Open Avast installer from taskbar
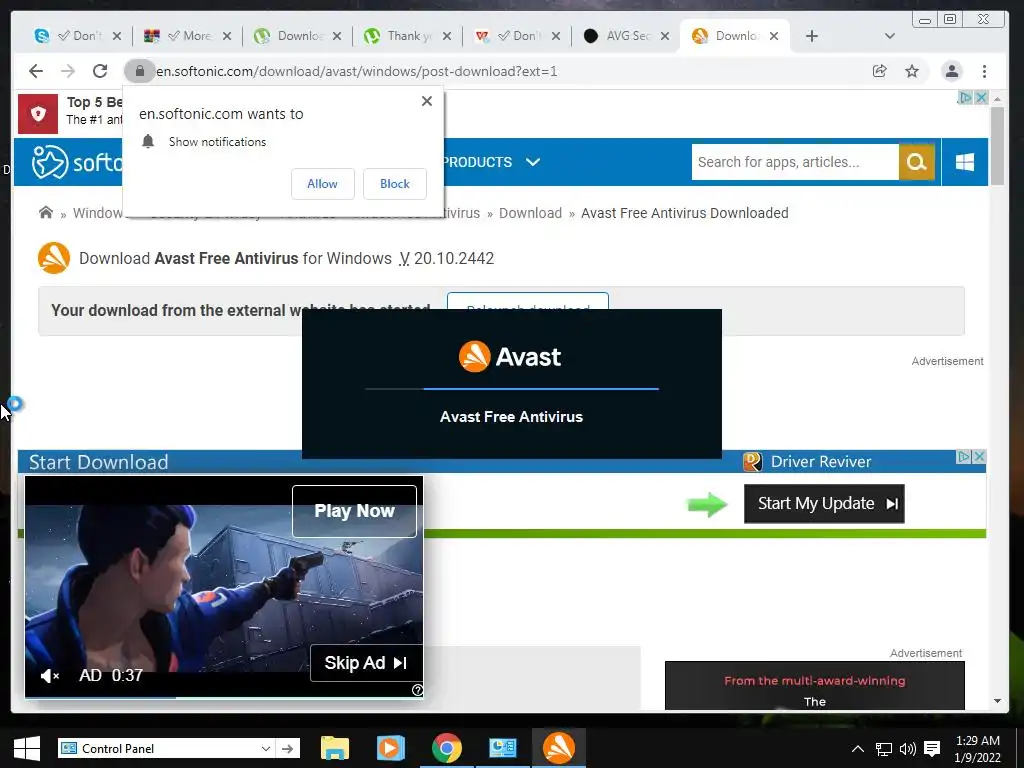 point(559,748)
